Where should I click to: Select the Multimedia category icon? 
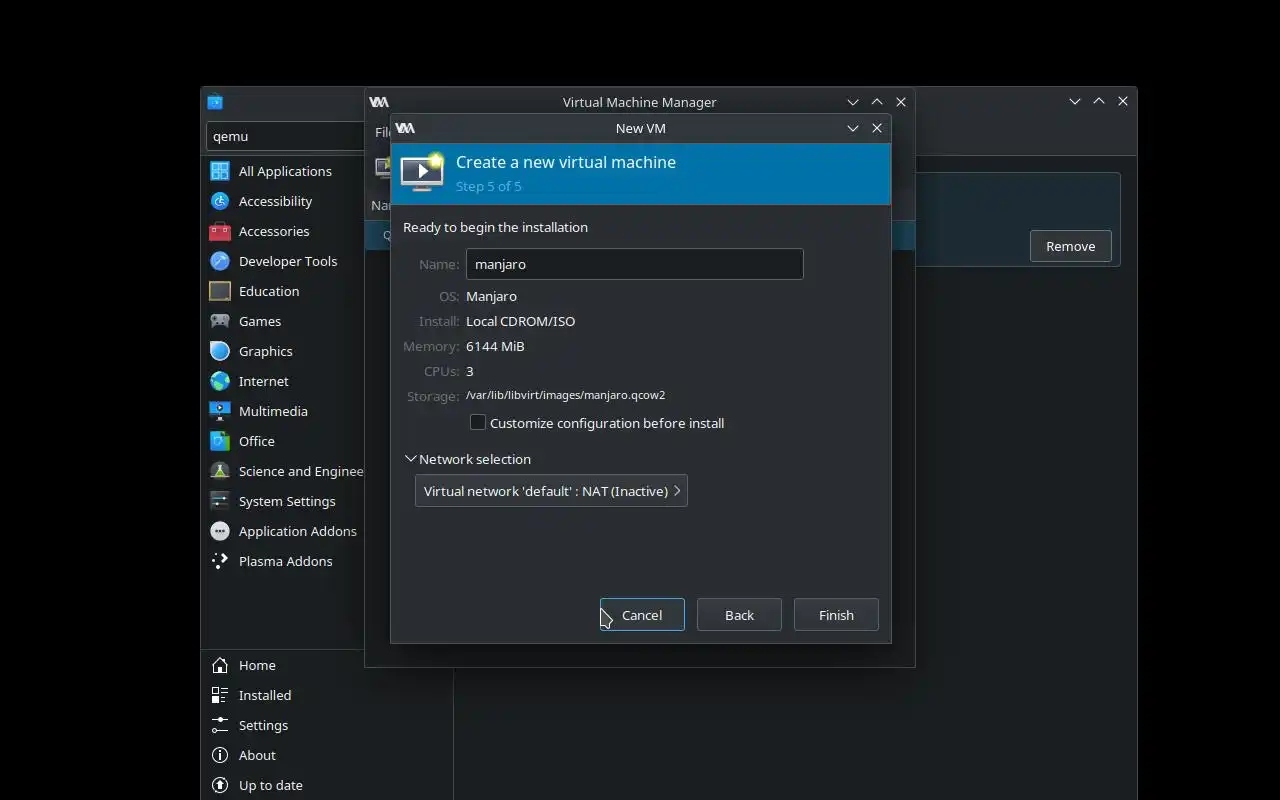pyautogui.click(x=220, y=411)
